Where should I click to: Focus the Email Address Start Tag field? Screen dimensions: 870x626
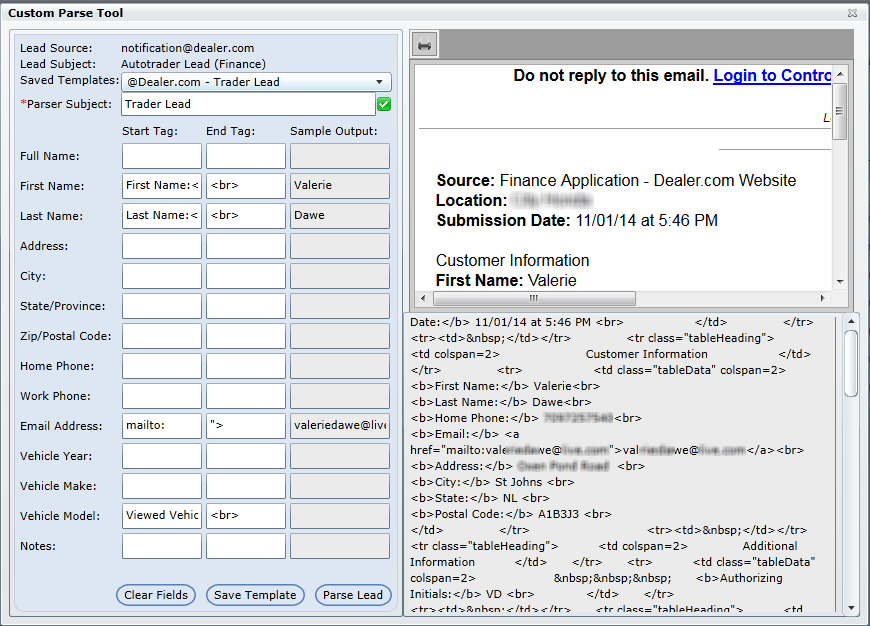pyautogui.click(x=162, y=426)
